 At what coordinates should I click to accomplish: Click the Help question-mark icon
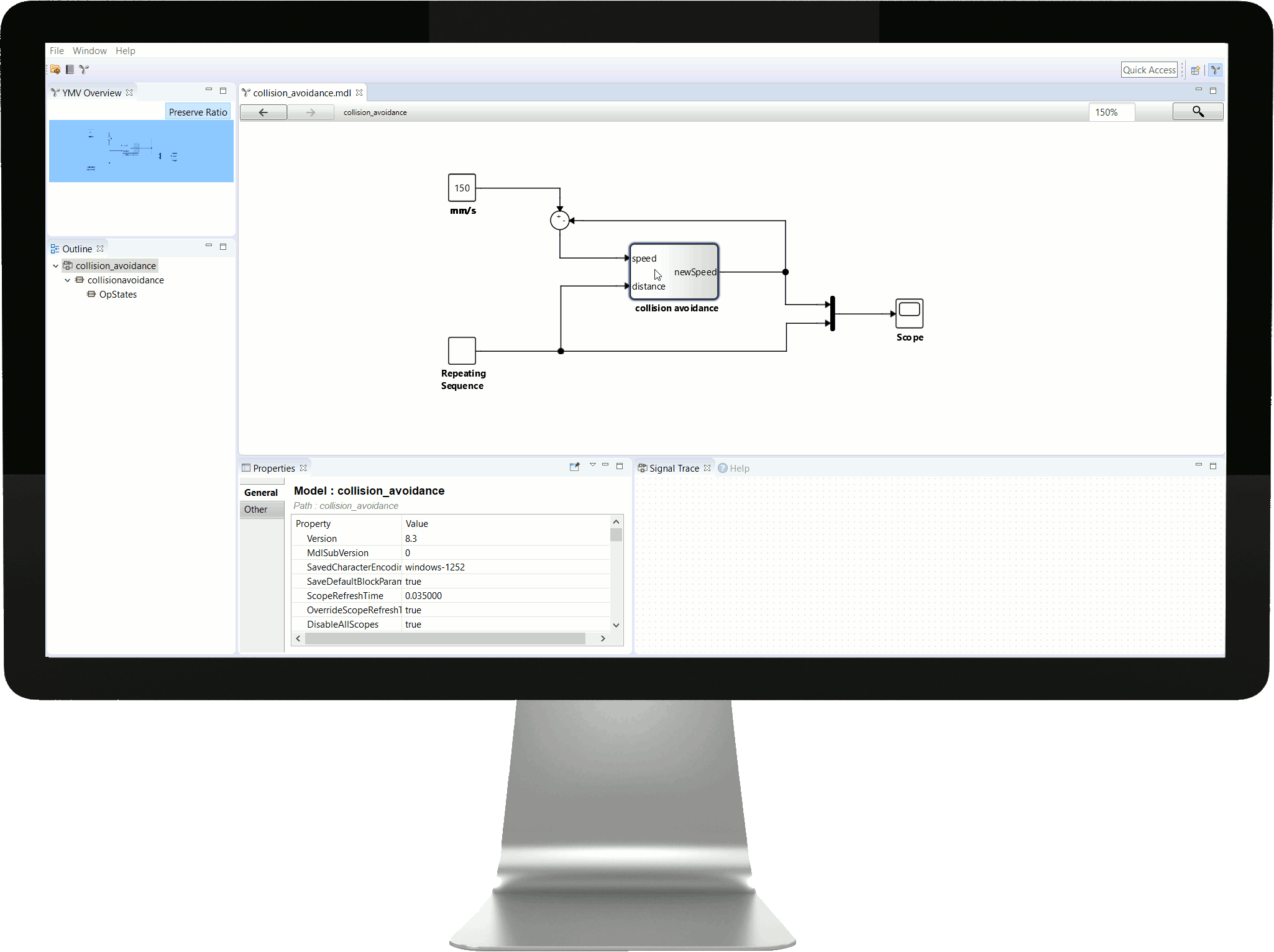coord(722,468)
